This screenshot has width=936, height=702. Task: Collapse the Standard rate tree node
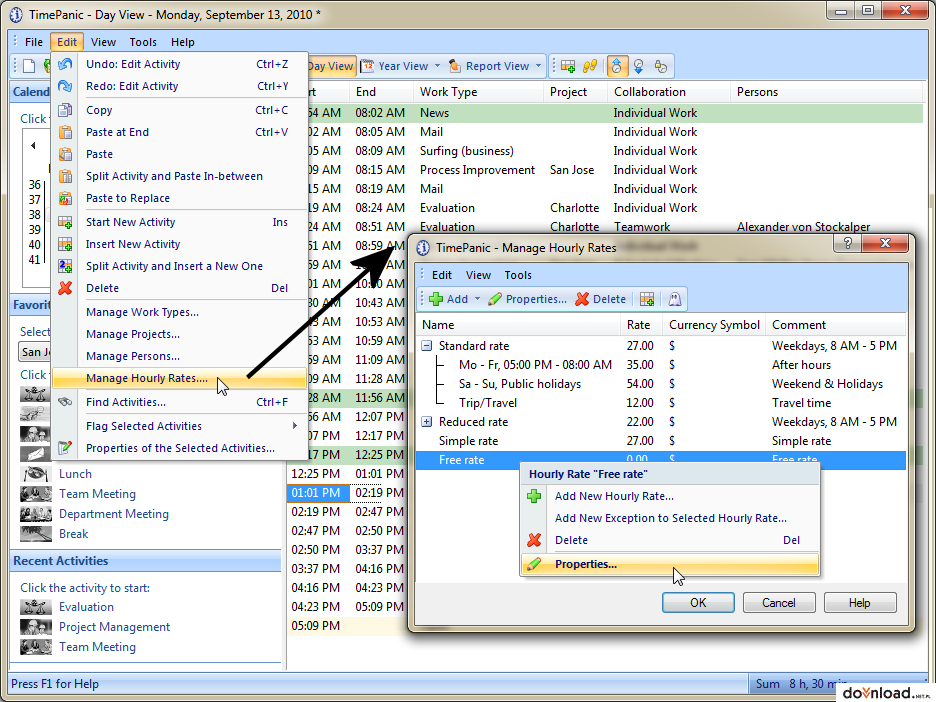[426, 346]
